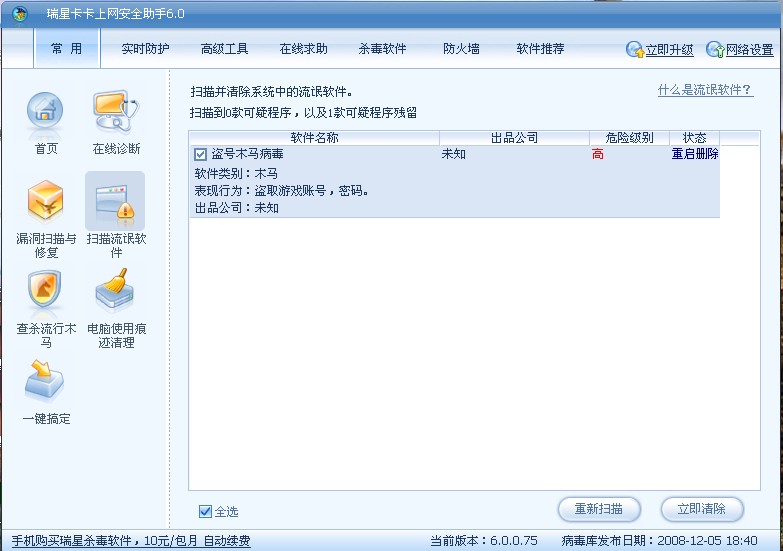Switch to the 防火墙 tab

pos(461,49)
